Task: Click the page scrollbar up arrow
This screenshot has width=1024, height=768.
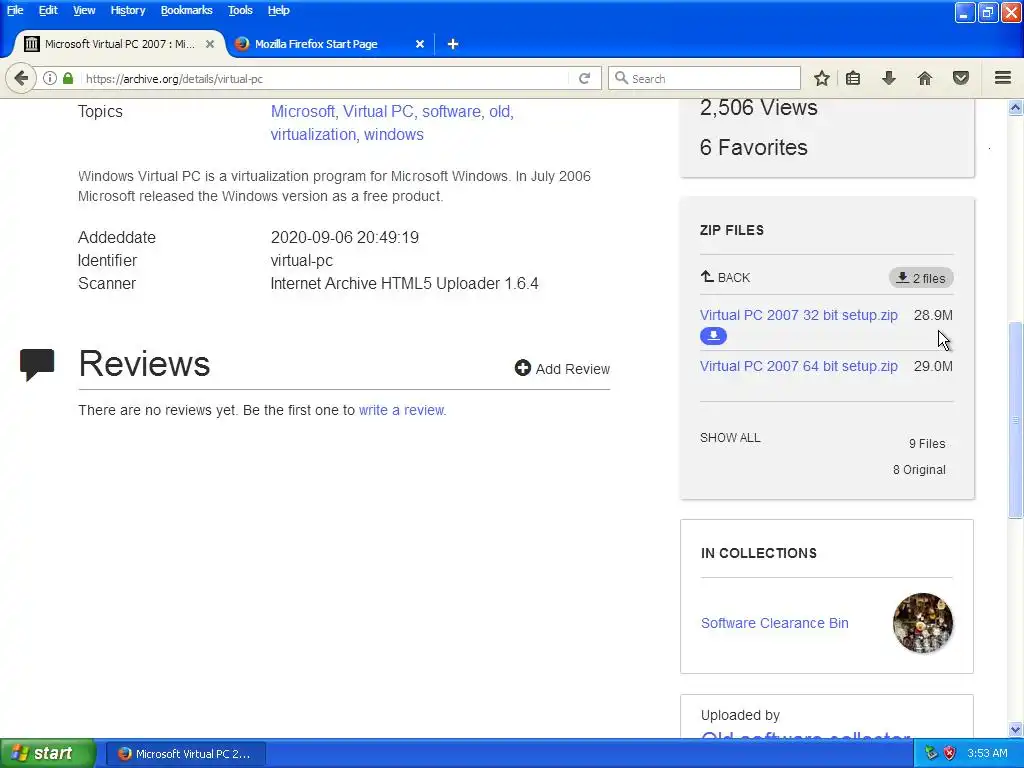Action: pyautogui.click(x=1015, y=108)
